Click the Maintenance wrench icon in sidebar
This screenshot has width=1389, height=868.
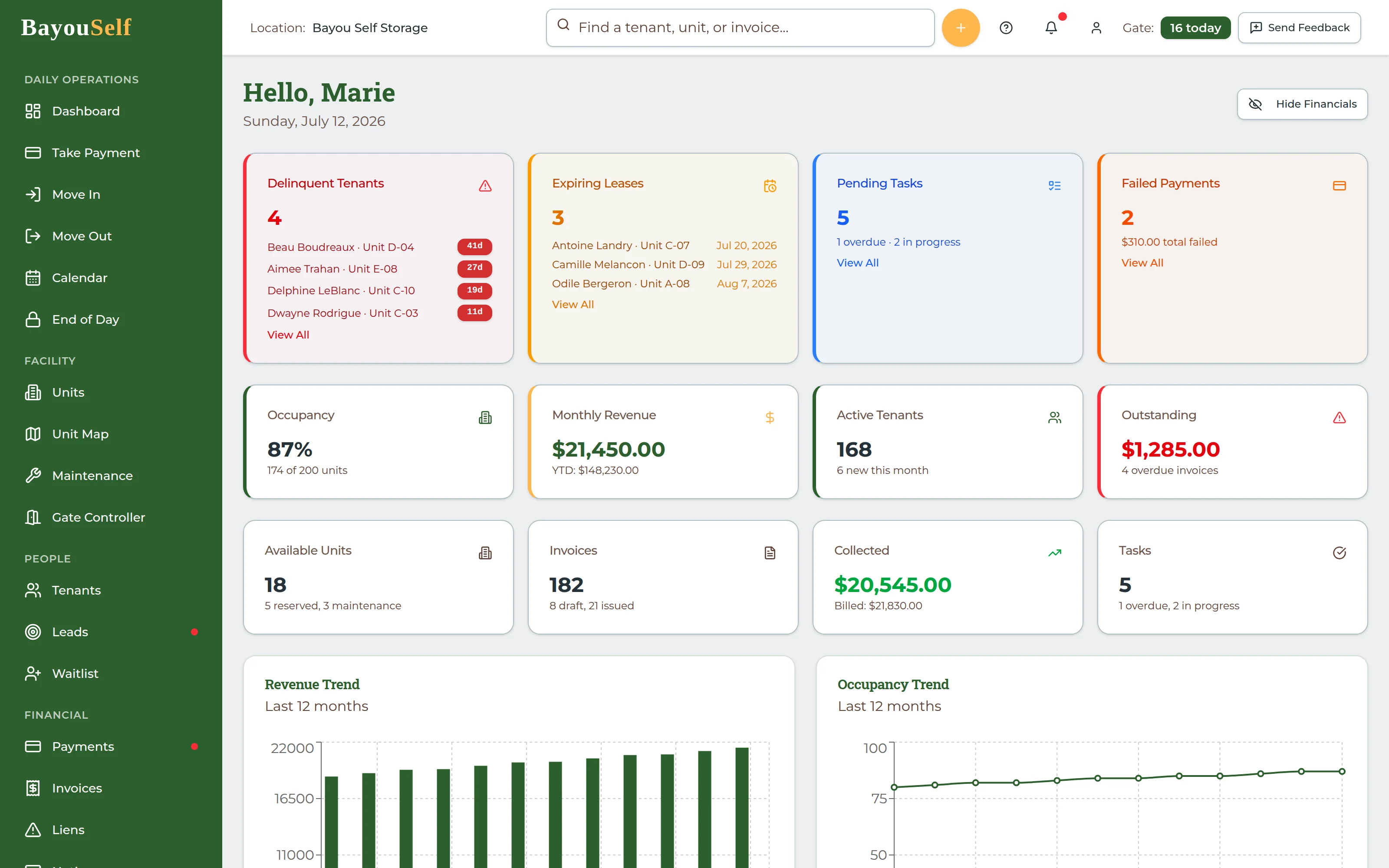(x=33, y=475)
